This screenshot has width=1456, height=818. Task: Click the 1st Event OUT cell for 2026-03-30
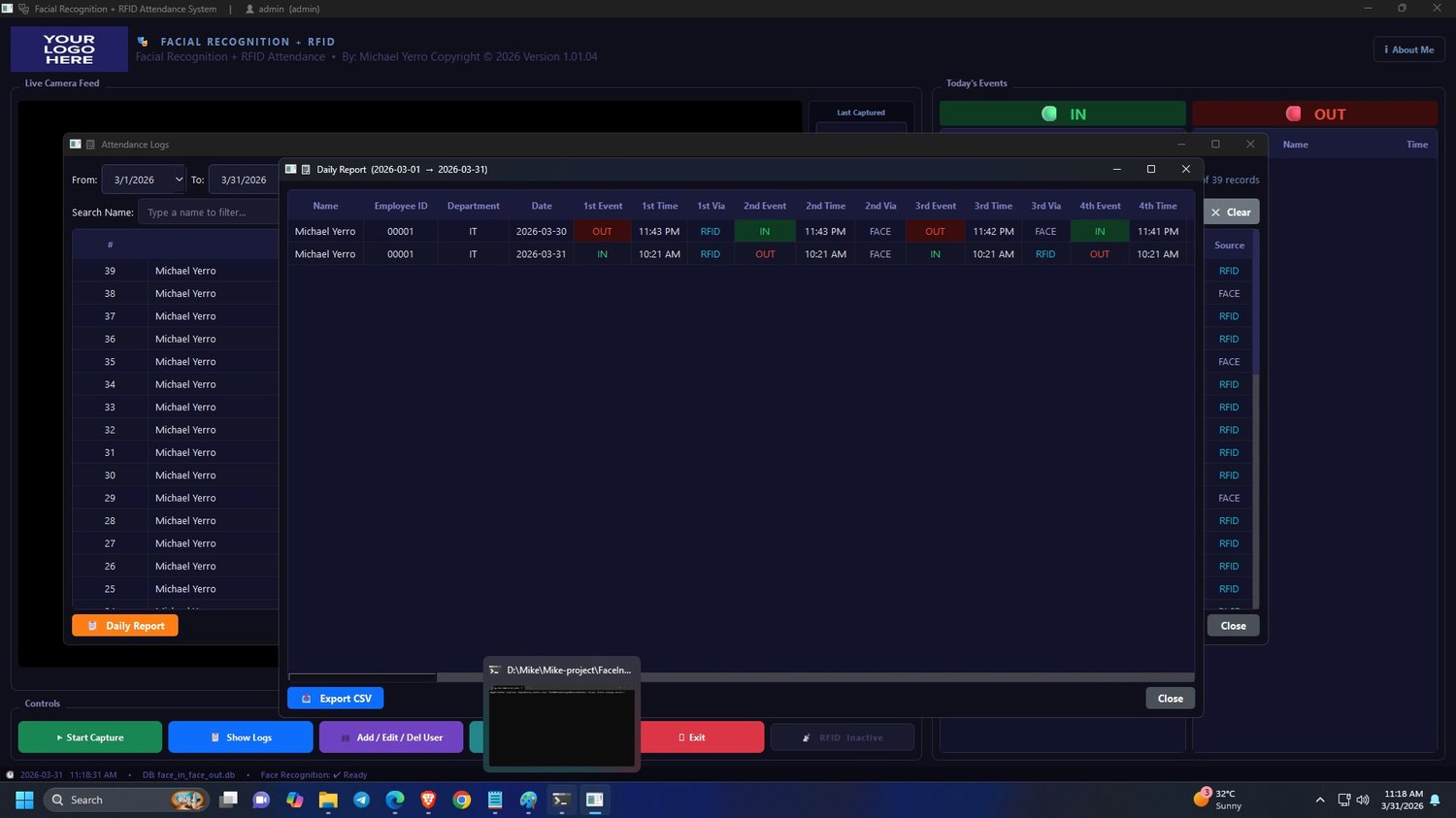click(x=603, y=232)
